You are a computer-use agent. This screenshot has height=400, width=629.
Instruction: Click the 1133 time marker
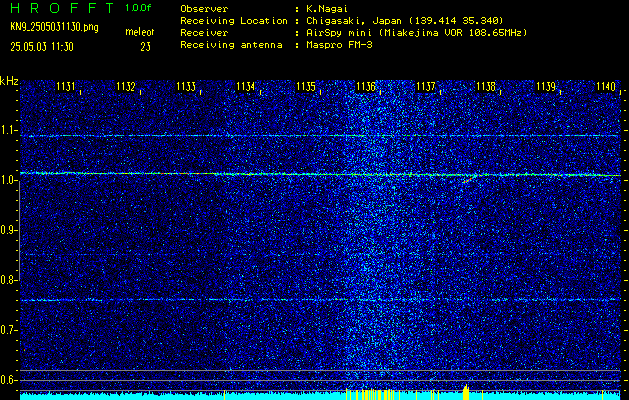tap(186, 86)
